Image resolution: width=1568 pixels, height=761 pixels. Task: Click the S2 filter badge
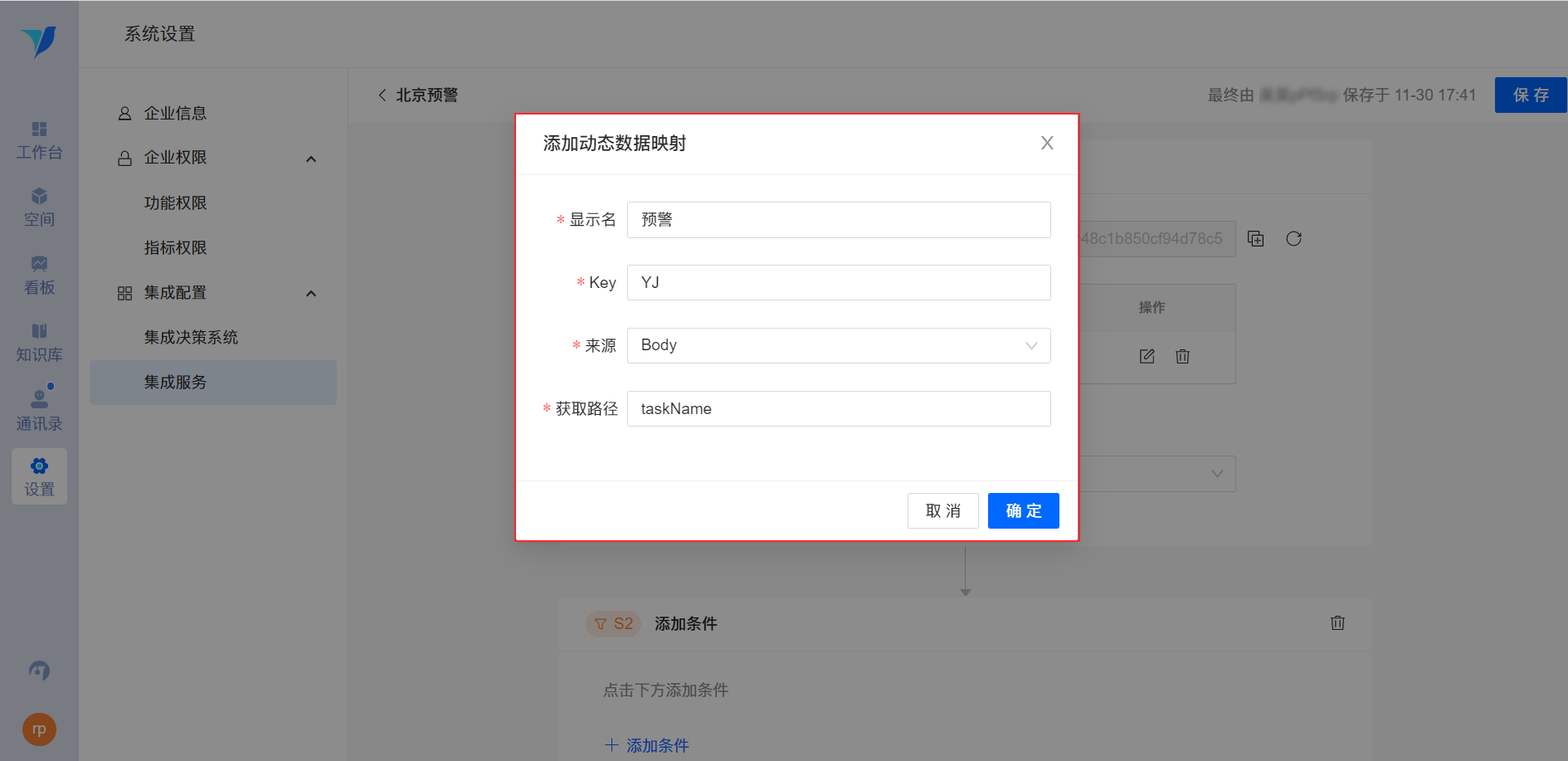pyautogui.click(x=613, y=623)
